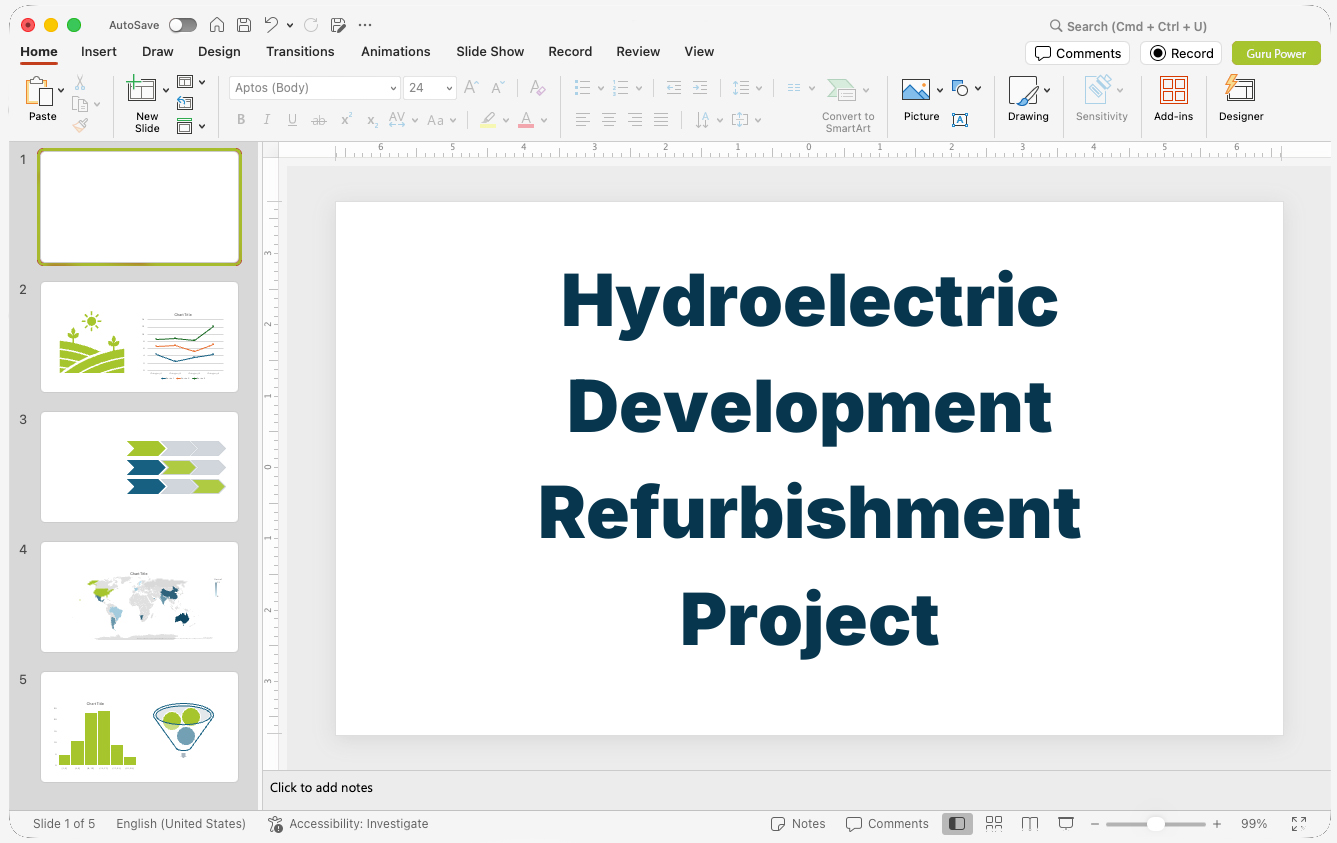Open the Transitions tab

300,51
